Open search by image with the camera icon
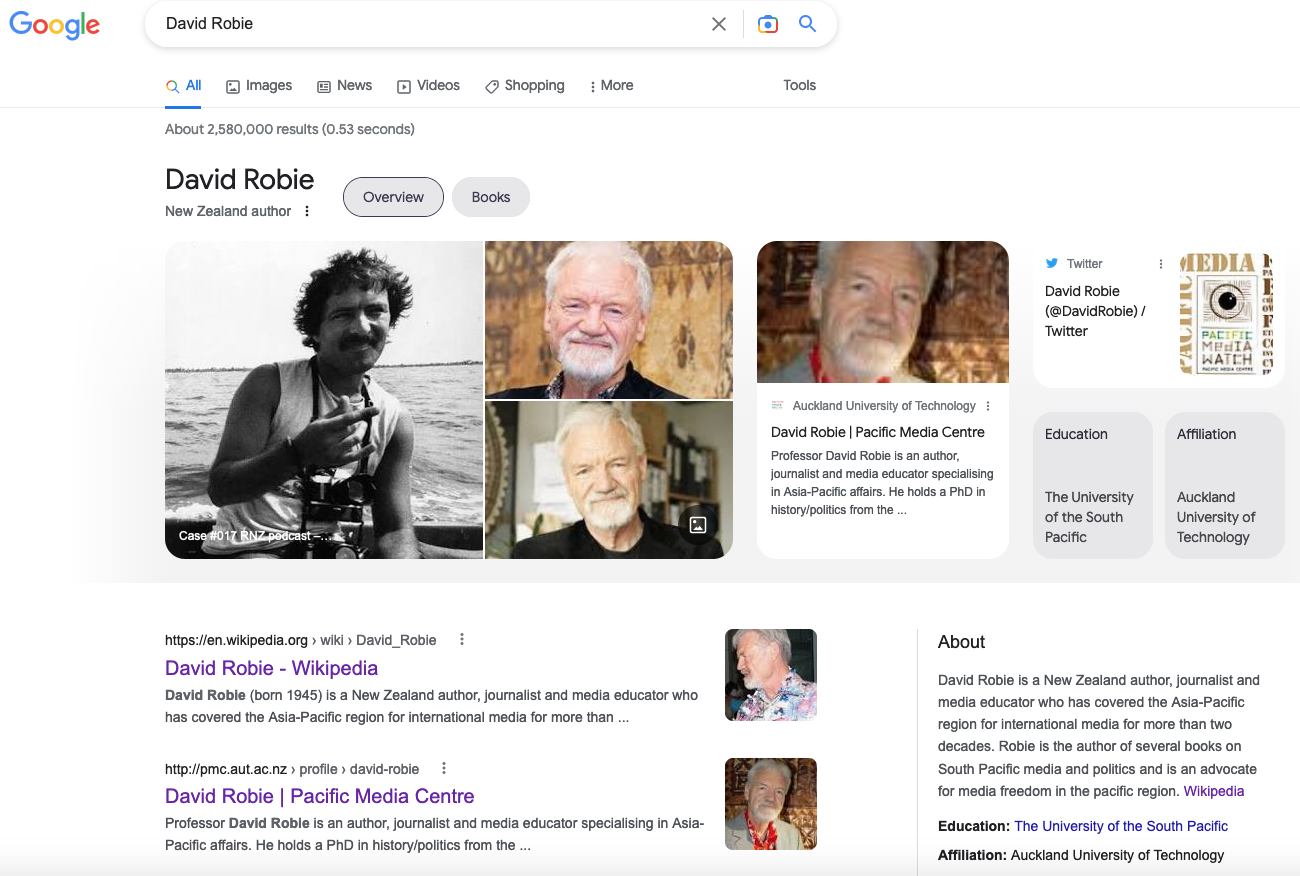Viewport: 1300px width, 876px height. point(767,23)
